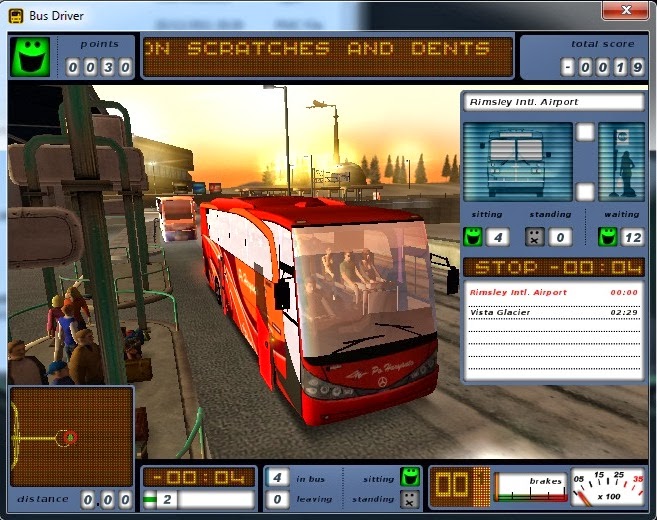Click the standing passenger count 0
This screenshot has height=520, width=657.
(560, 238)
